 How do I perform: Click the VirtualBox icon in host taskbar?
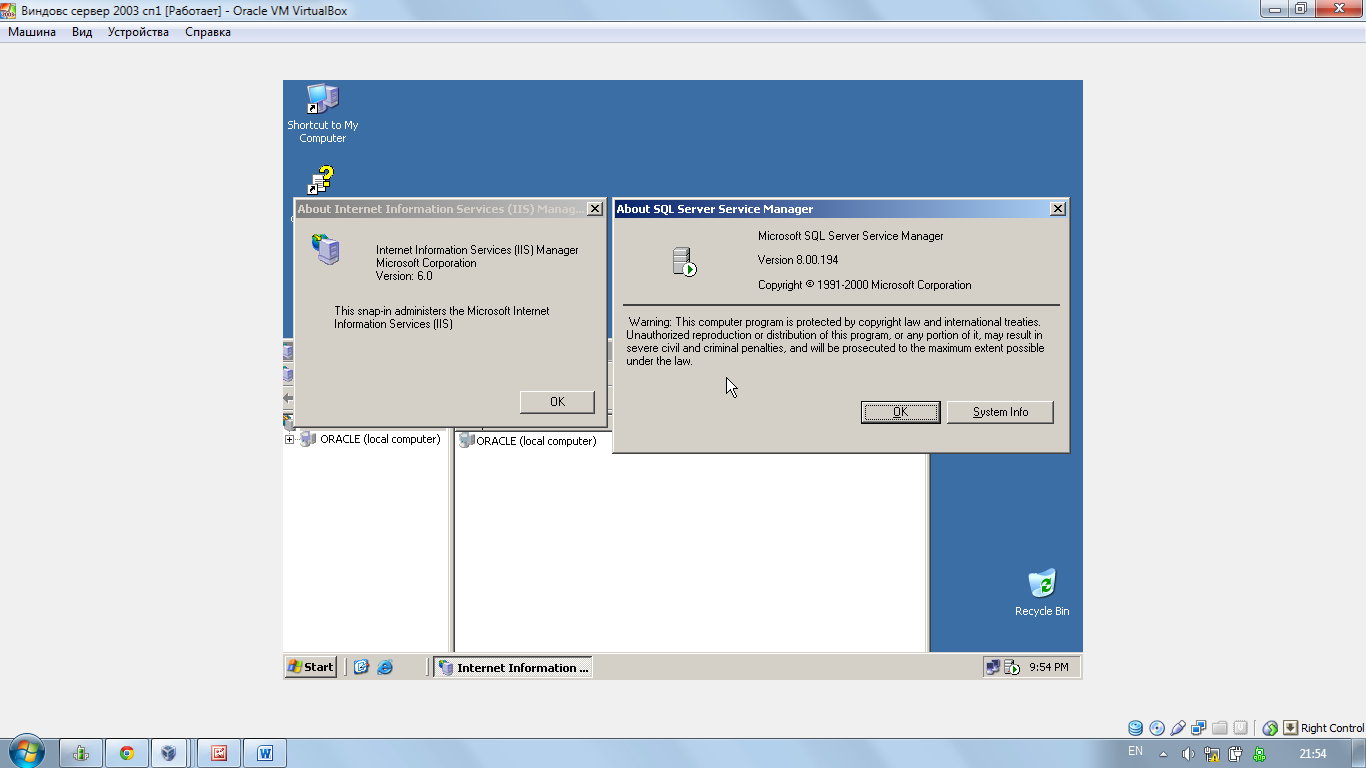170,753
